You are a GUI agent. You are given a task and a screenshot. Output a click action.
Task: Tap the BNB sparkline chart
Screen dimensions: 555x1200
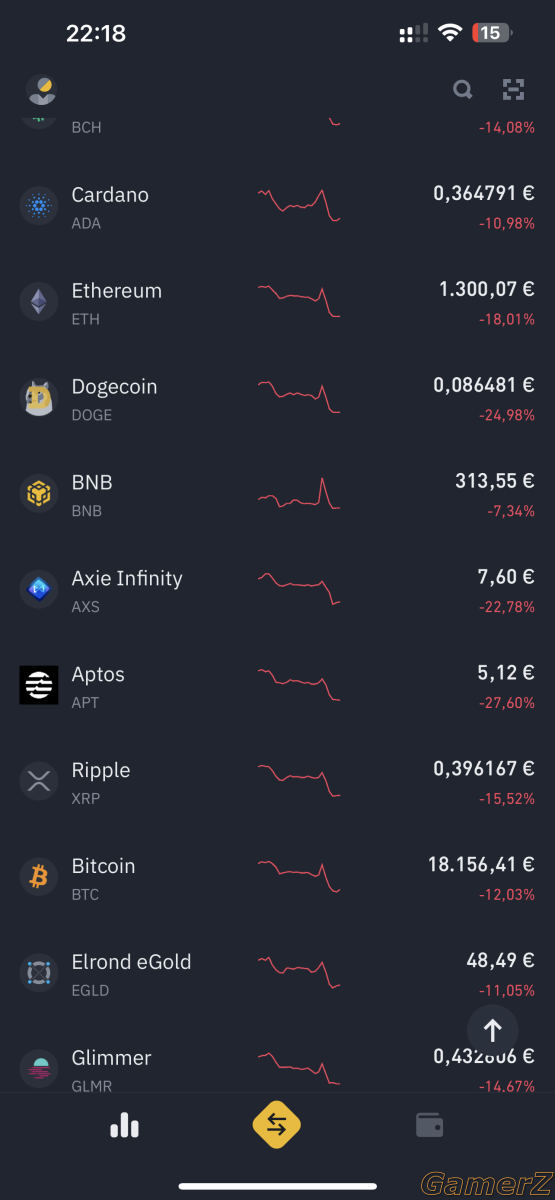click(299, 493)
